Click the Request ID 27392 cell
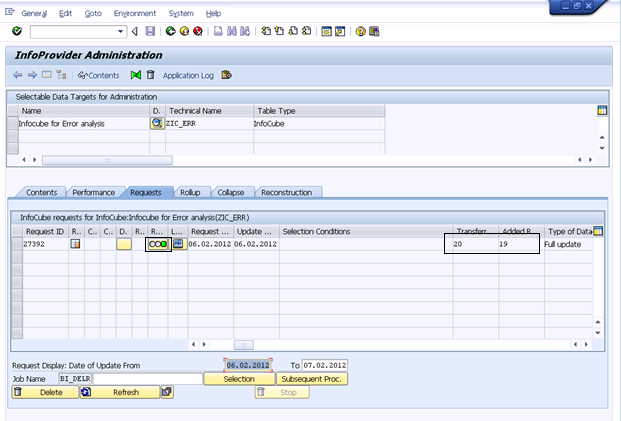Image resolution: width=621 pixels, height=421 pixels. [45, 244]
